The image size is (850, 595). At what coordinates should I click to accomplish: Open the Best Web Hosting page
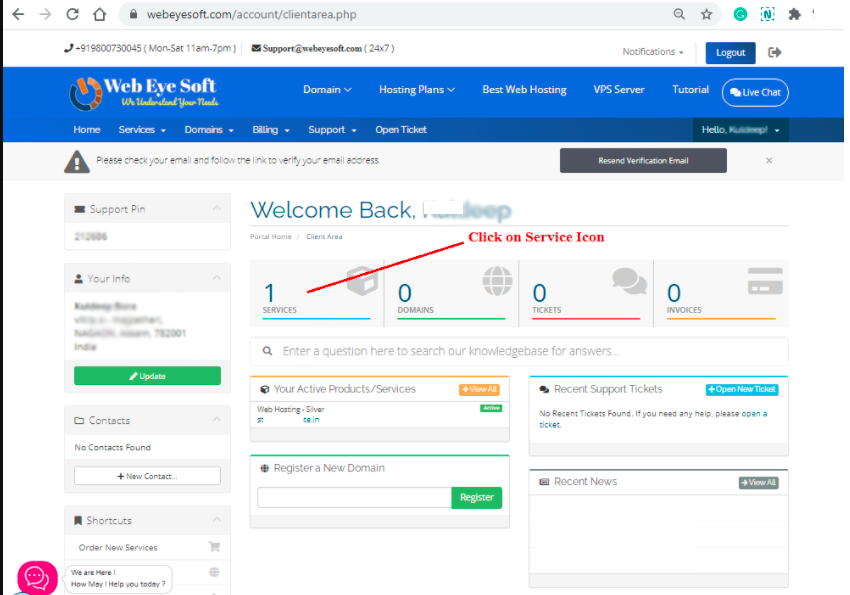[x=524, y=89]
